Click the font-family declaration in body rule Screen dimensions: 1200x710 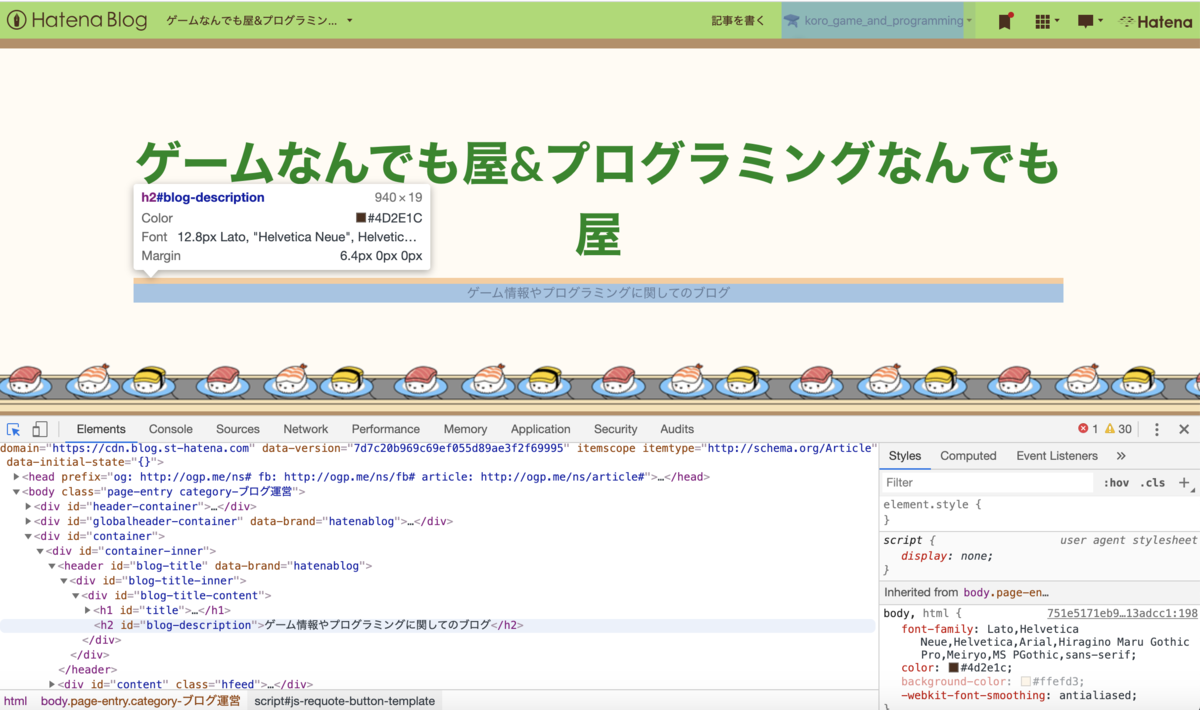[x=1045, y=642]
